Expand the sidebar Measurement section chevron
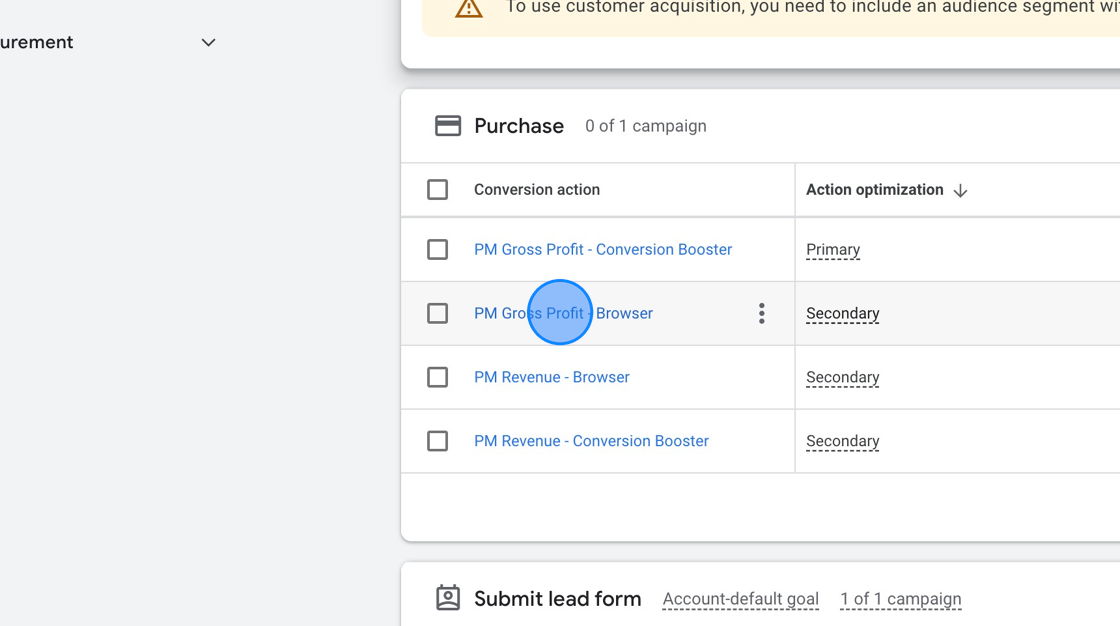The image size is (1120, 626). pyautogui.click(x=208, y=43)
